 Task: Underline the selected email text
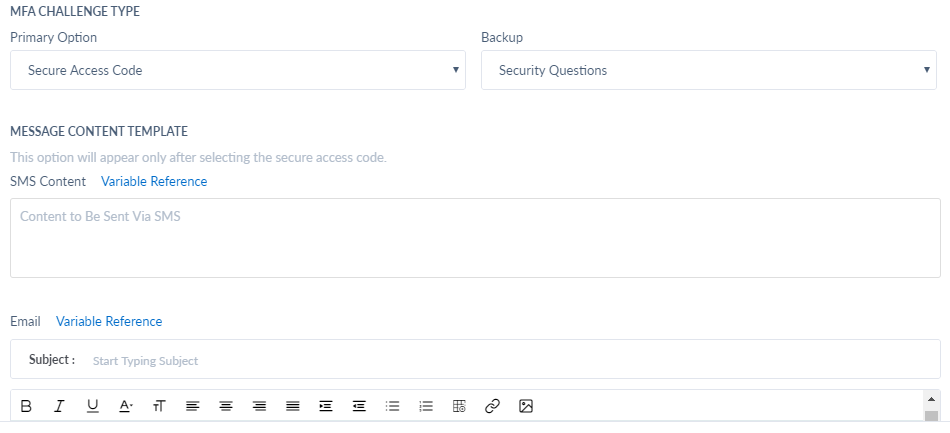pyautogui.click(x=92, y=406)
